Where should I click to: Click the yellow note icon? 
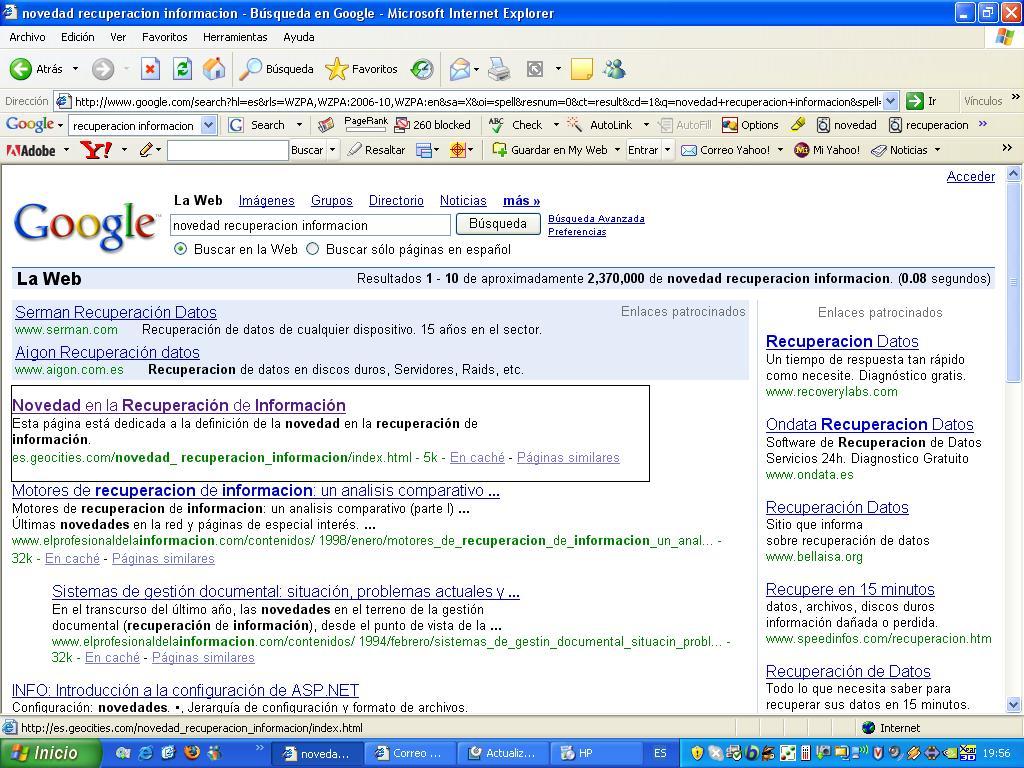(581, 69)
